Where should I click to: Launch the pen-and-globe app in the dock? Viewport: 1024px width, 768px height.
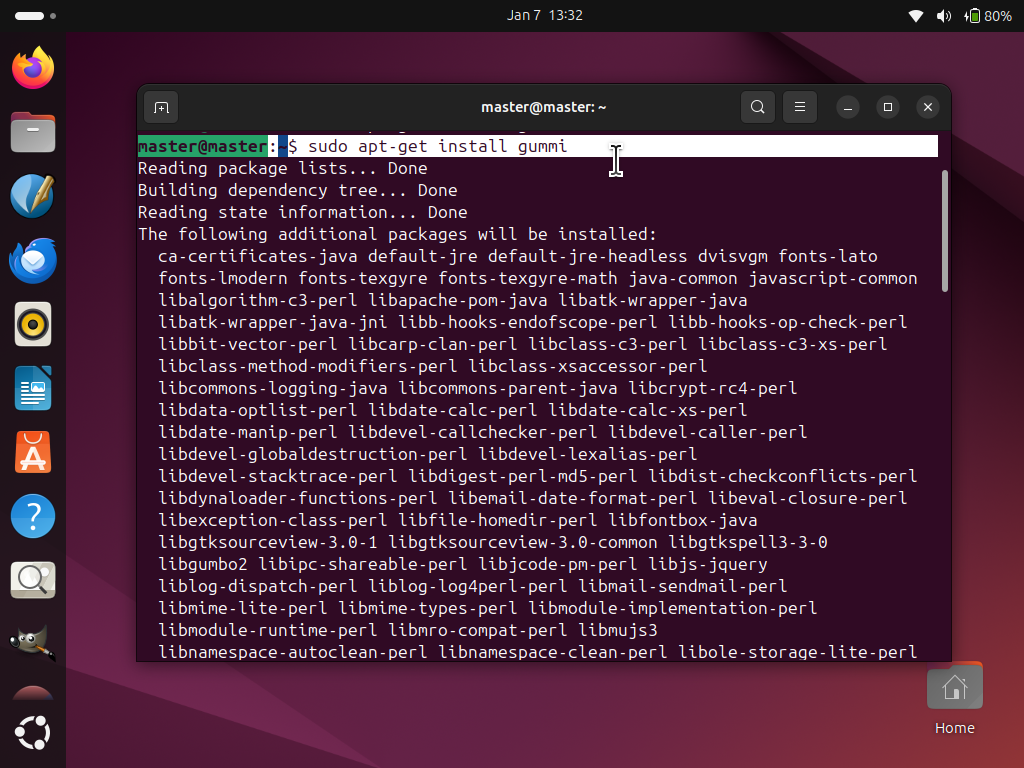coord(33,196)
